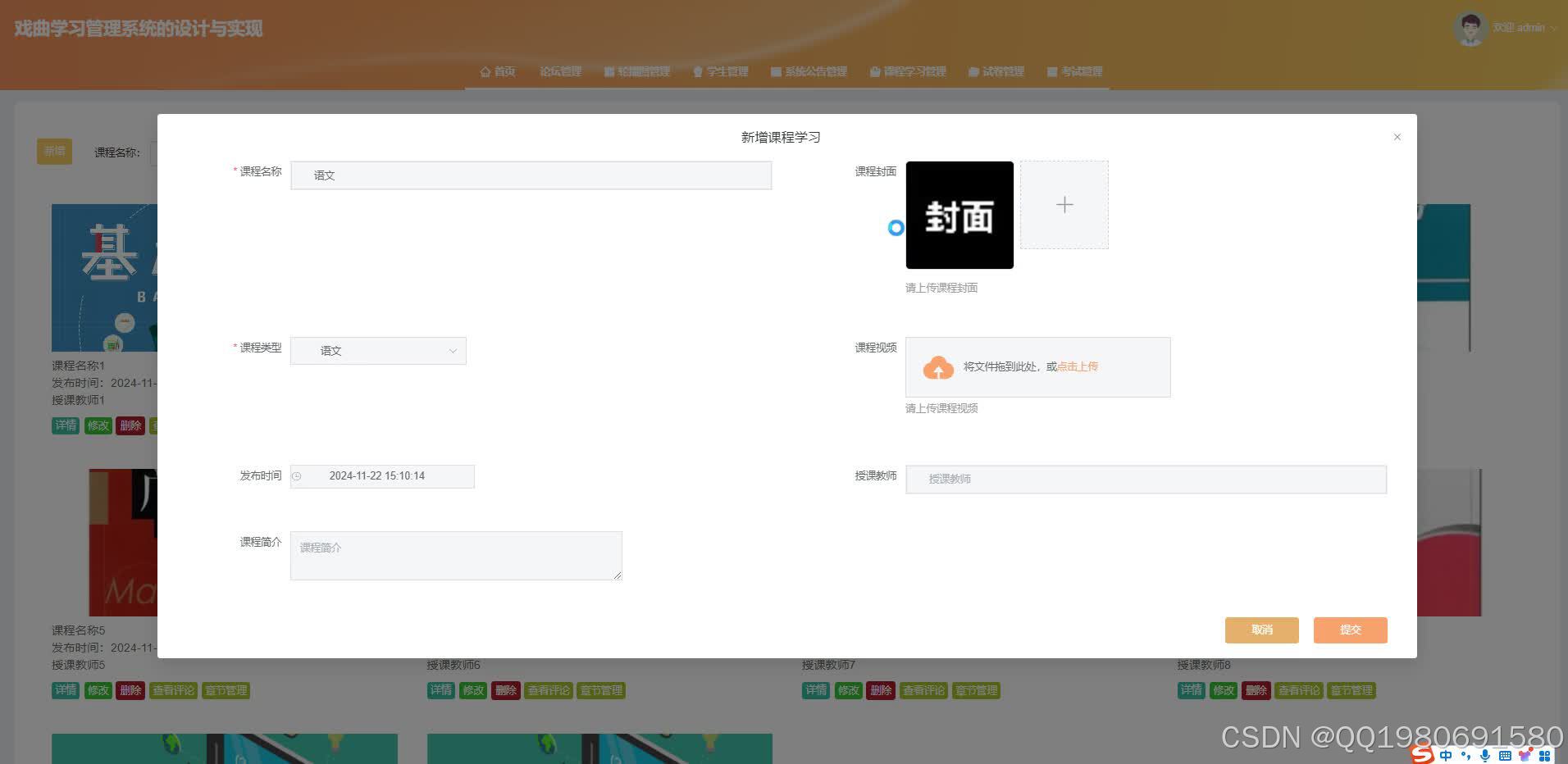Toggle the Sogou Chinese/English input mode icon
Image resolution: width=1568 pixels, height=764 pixels.
coord(1445,755)
